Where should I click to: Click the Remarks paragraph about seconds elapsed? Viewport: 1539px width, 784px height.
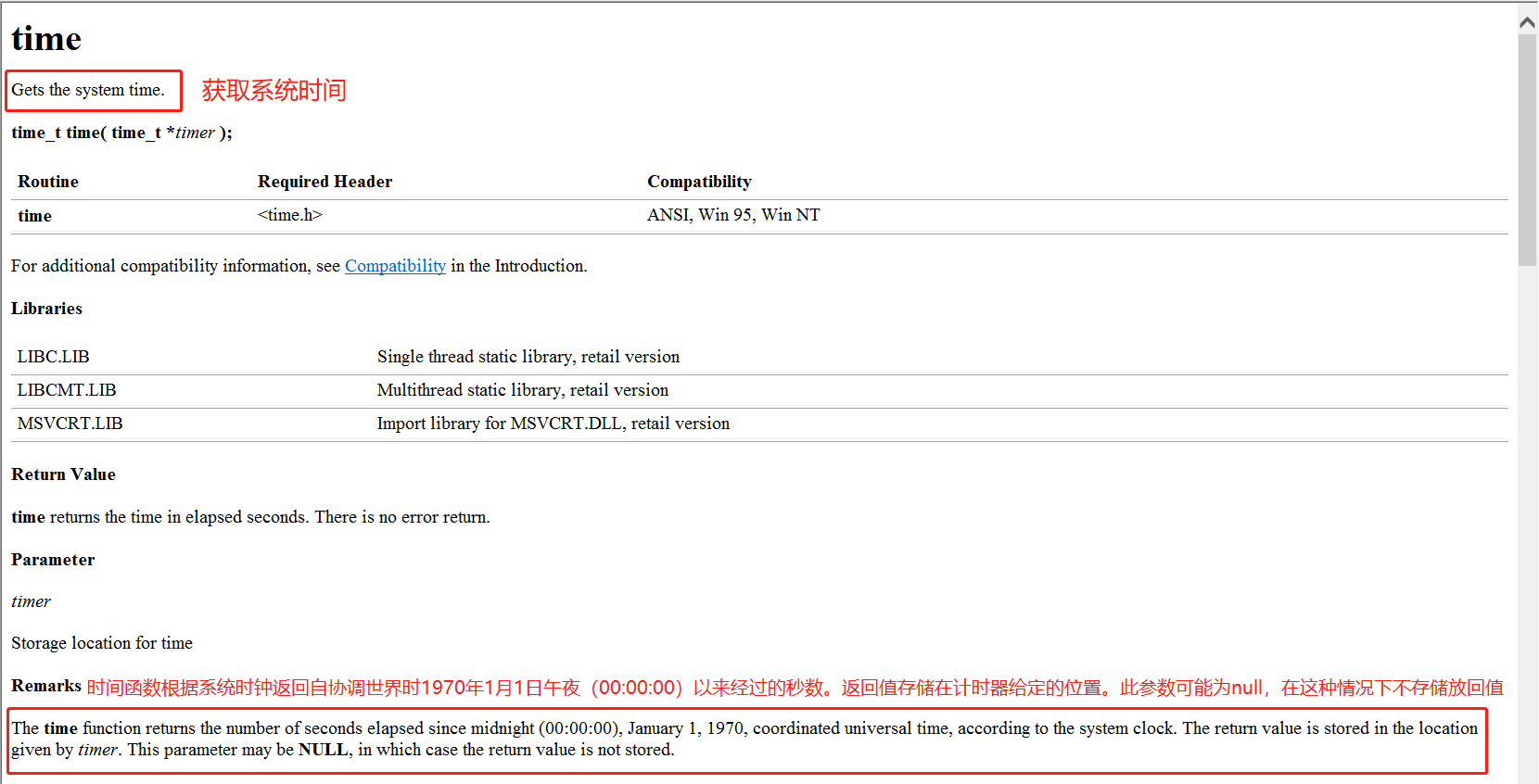744,739
